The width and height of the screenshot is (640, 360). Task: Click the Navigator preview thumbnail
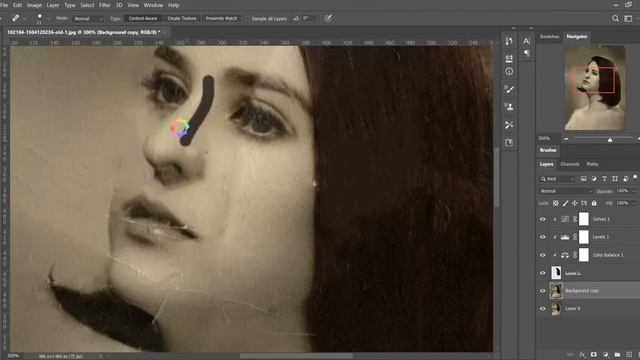pyautogui.click(x=595, y=88)
